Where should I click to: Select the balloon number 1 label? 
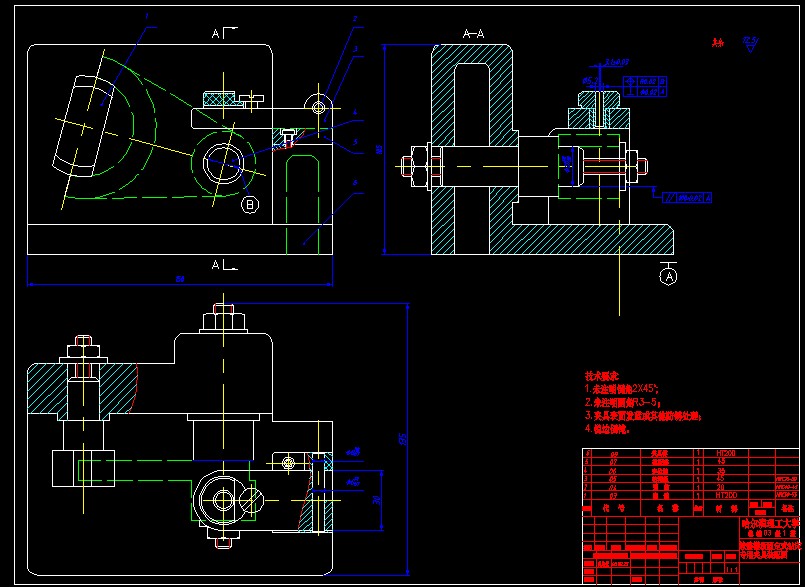[x=147, y=16]
